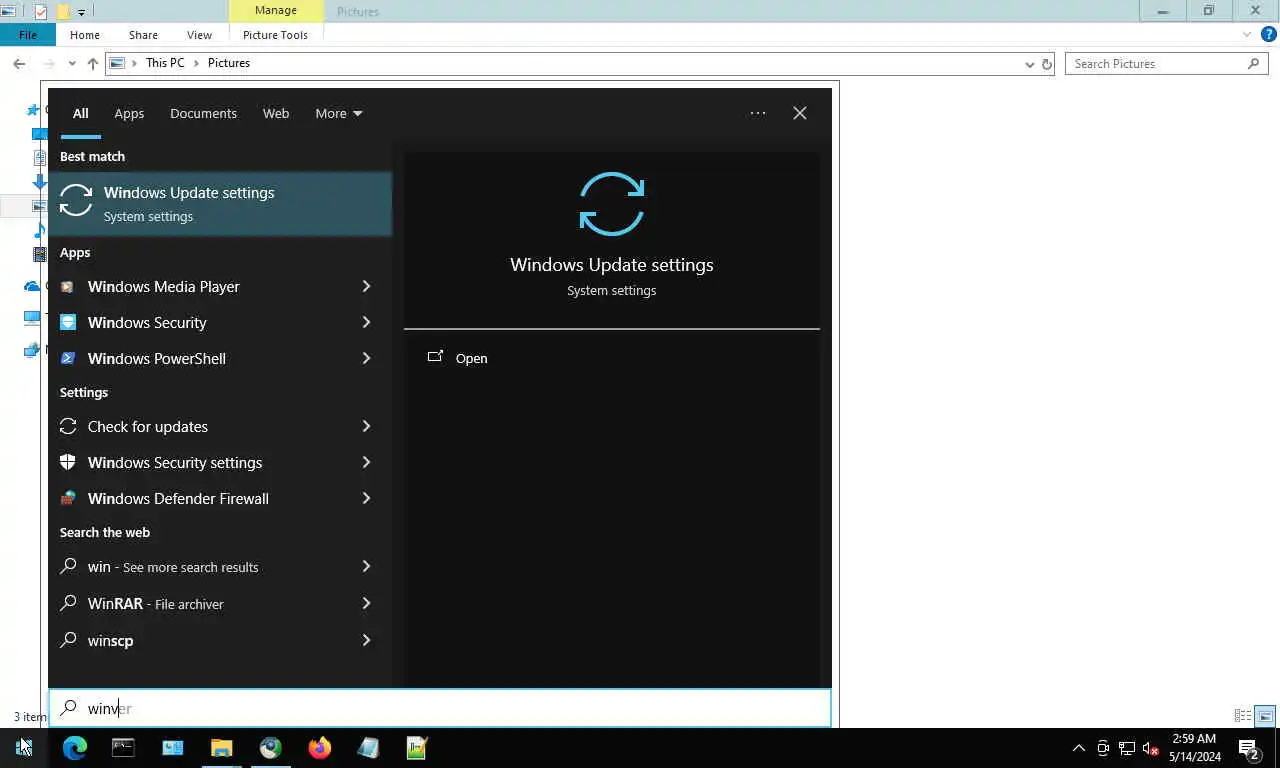
Task: Switch Explorer to details view icon
Action: 1243,716
